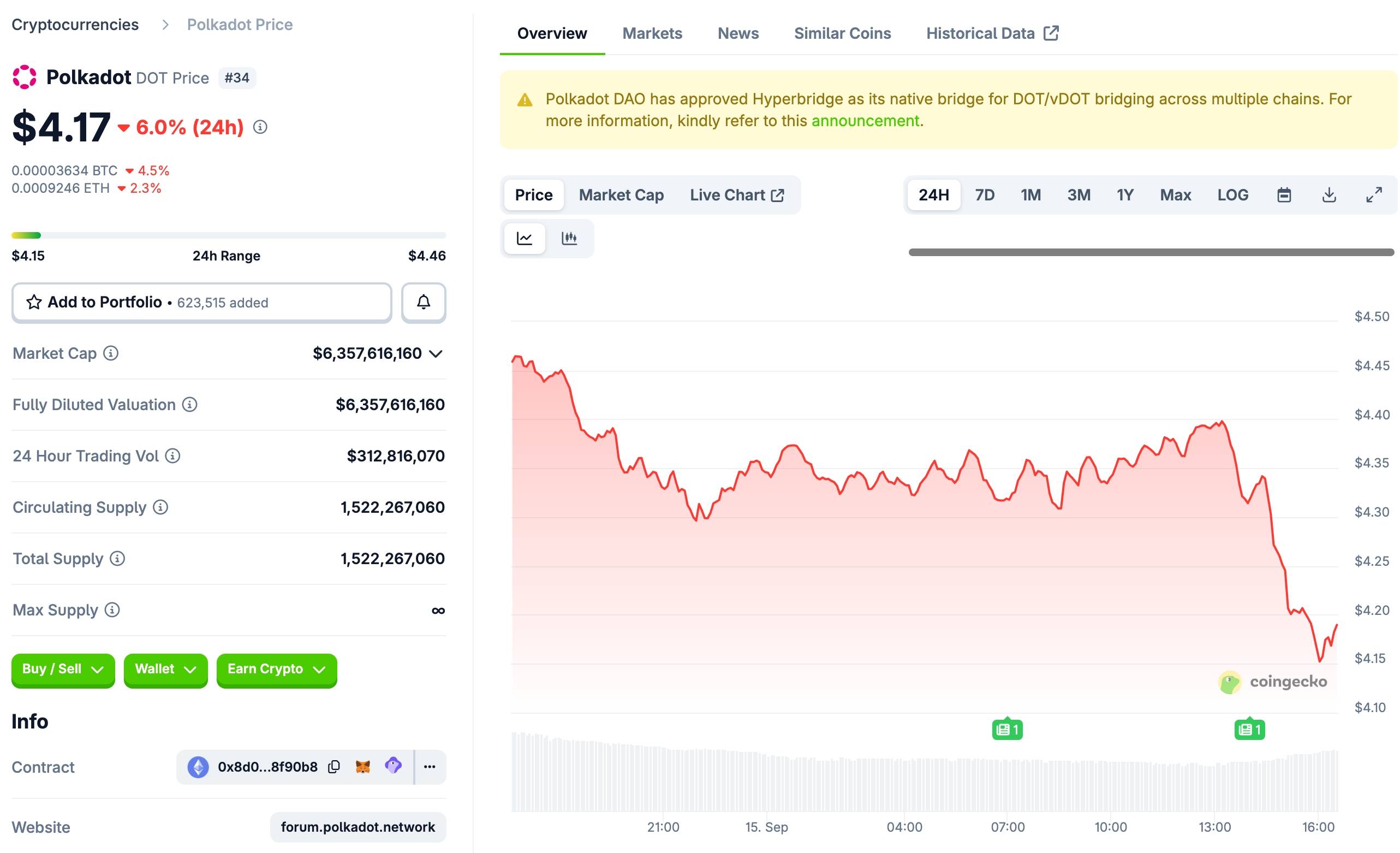Open the news marker near 13:00
Image resolution: width=1400 pixels, height=853 pixels.
(x=1249, y=729)
